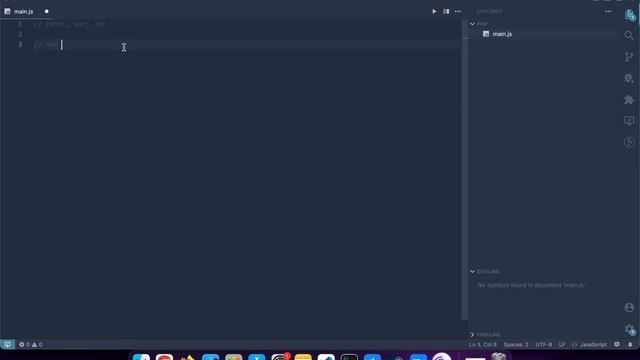This screenshot has height=360, width=640.
Task: Open editor More Actions menu
Action: pyautogui.click(x=458, y=11)
